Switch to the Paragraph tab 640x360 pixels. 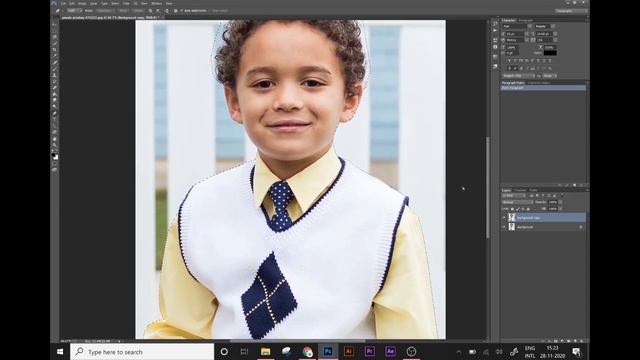(526, 20)
